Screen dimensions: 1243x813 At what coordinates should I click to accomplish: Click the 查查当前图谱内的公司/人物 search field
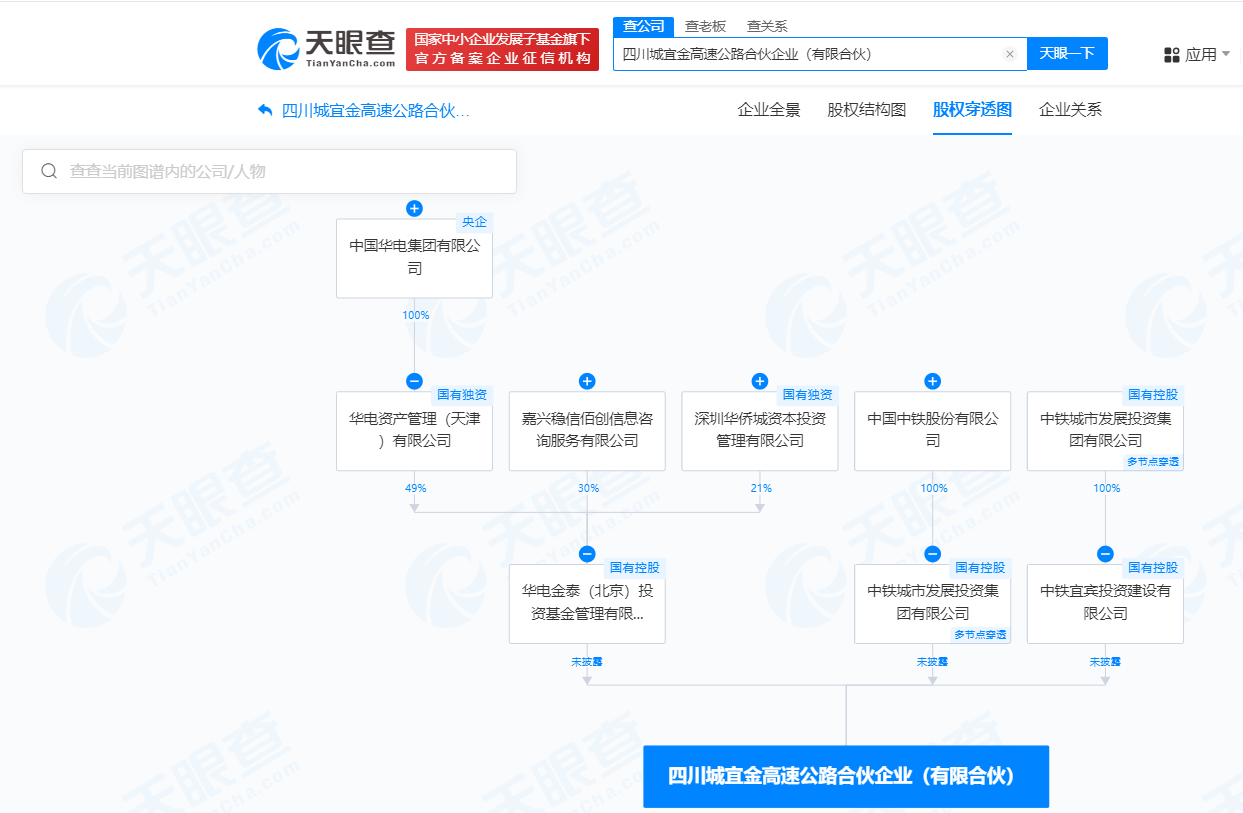tap(269, 171)
